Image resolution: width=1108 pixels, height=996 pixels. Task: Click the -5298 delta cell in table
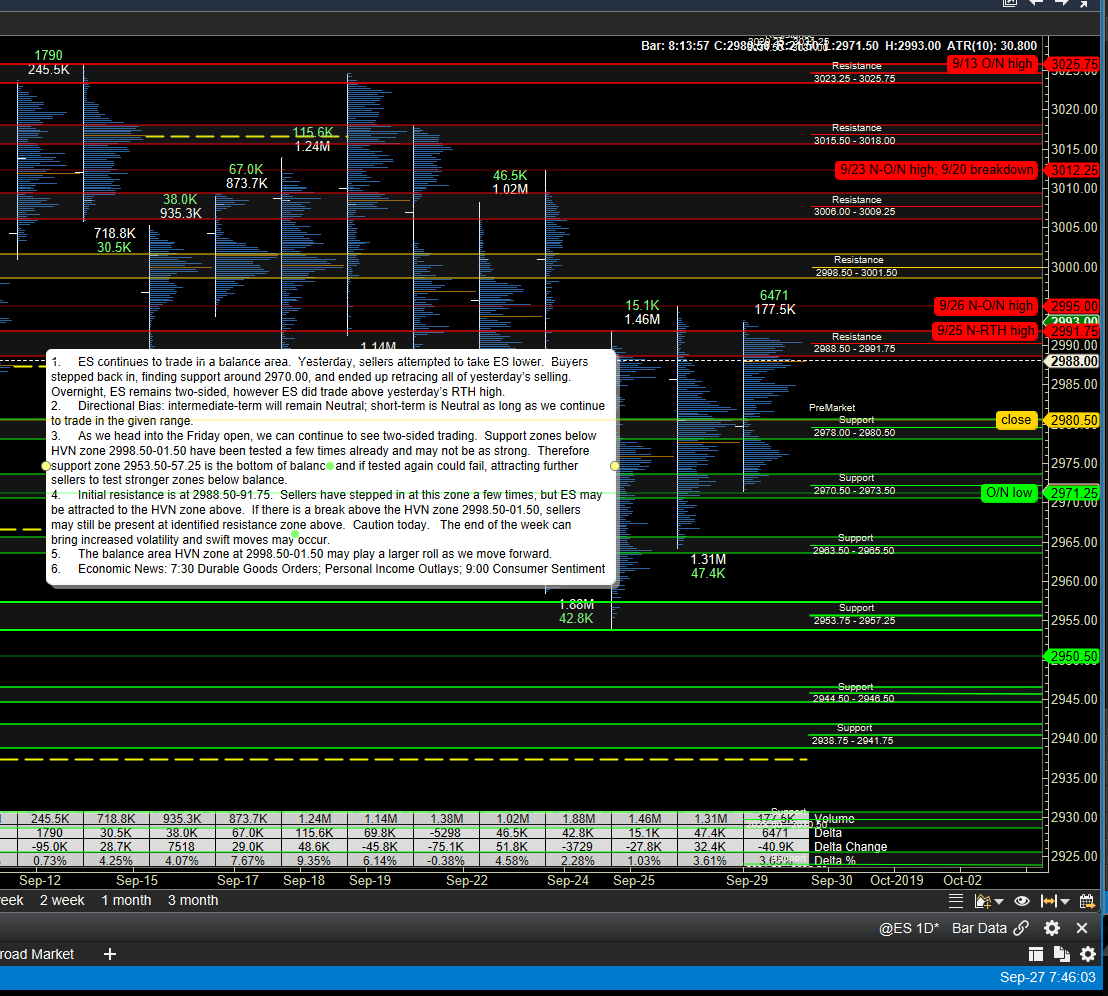coord(446,833)
